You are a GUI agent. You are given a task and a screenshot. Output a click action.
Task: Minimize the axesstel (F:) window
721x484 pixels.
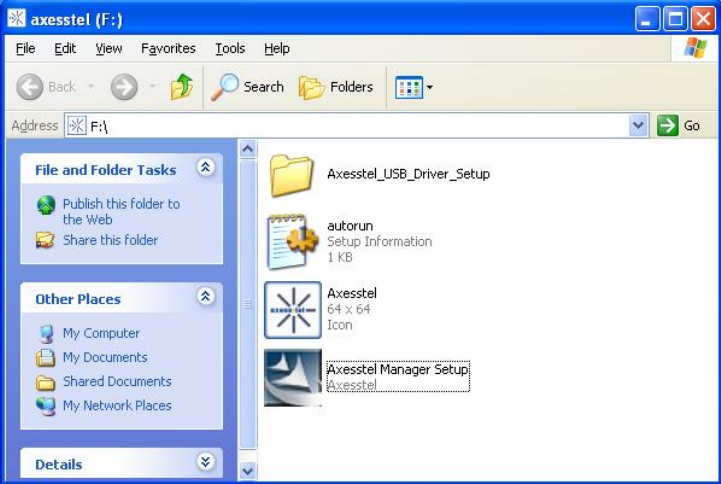[647, 19]
